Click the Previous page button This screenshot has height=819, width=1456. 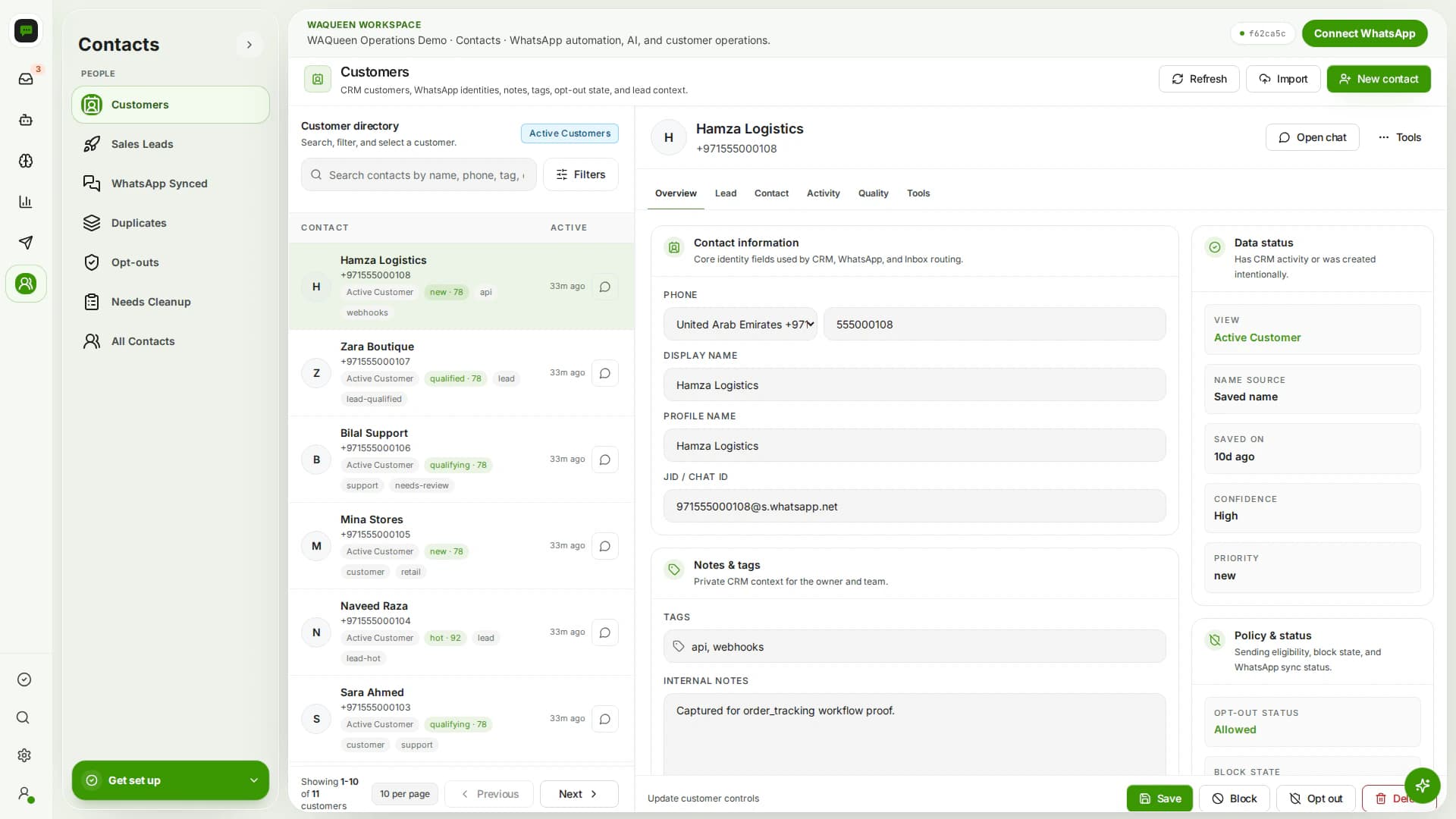tap(489, 794)
